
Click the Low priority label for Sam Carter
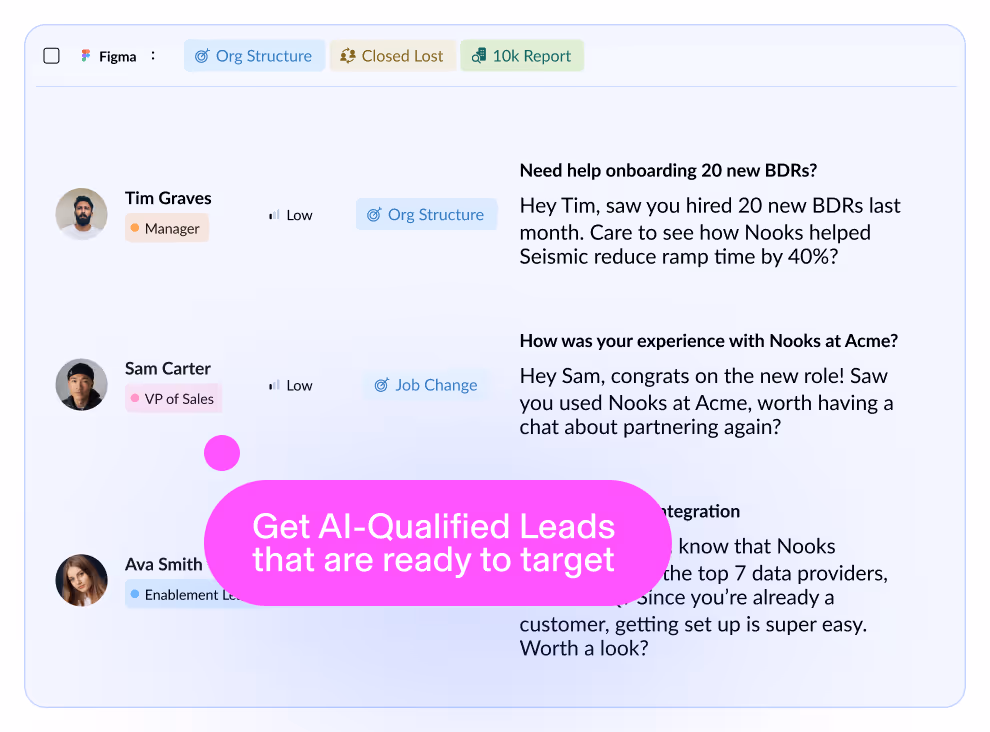[299, 386]
